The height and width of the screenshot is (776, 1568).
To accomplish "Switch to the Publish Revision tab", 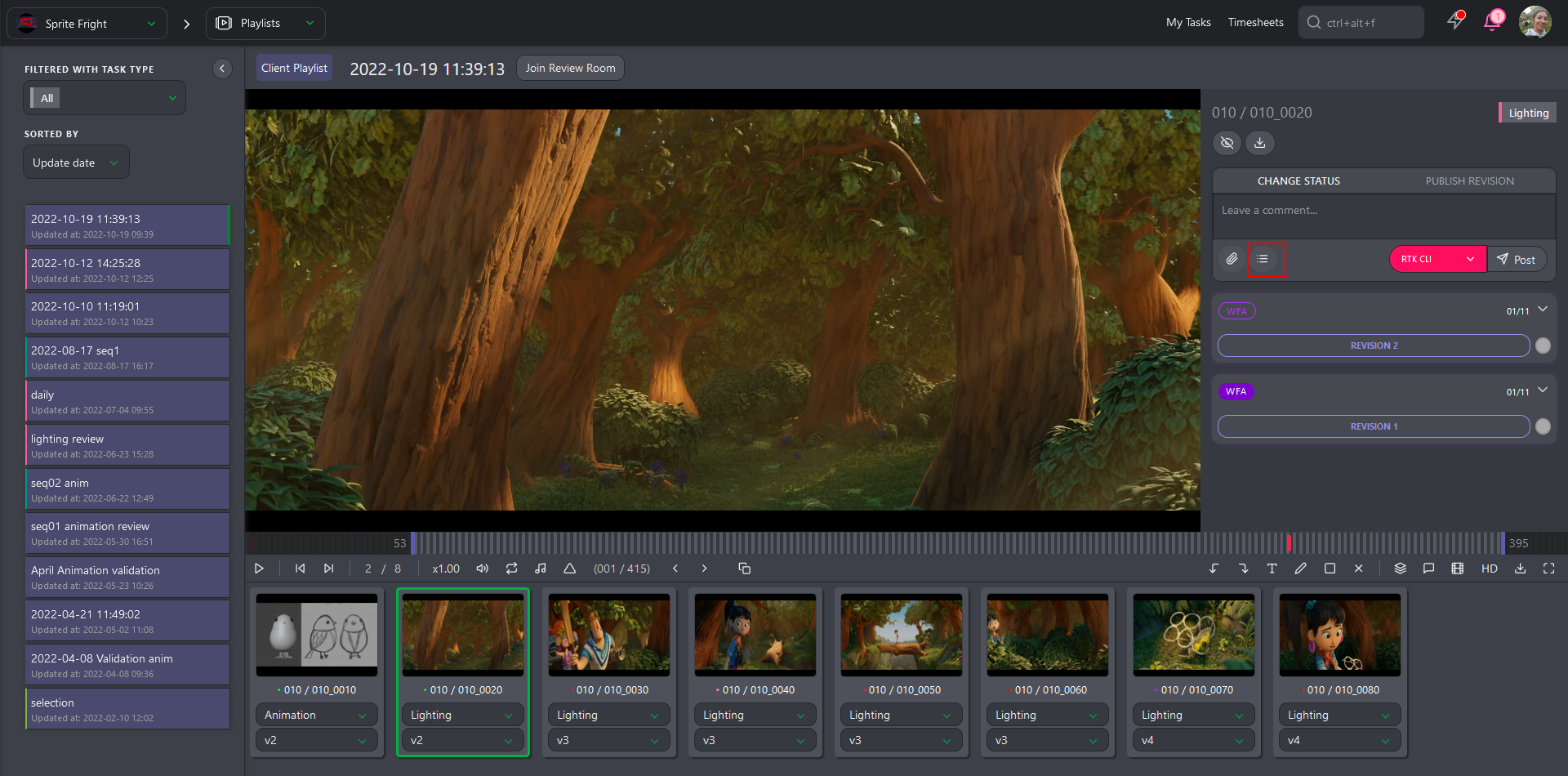I will 1470,181.
